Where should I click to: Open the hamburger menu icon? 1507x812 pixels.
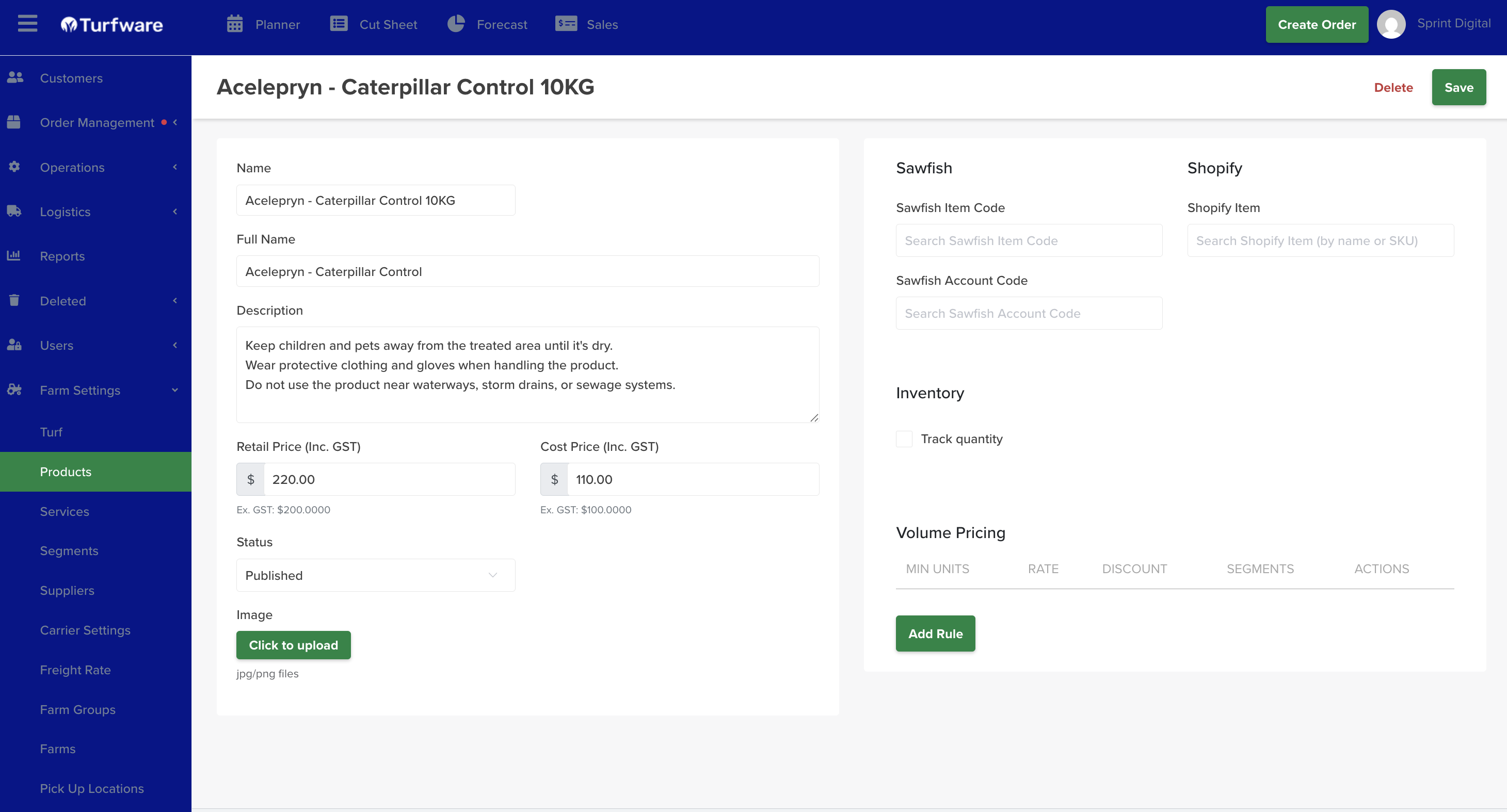[27, 24]
